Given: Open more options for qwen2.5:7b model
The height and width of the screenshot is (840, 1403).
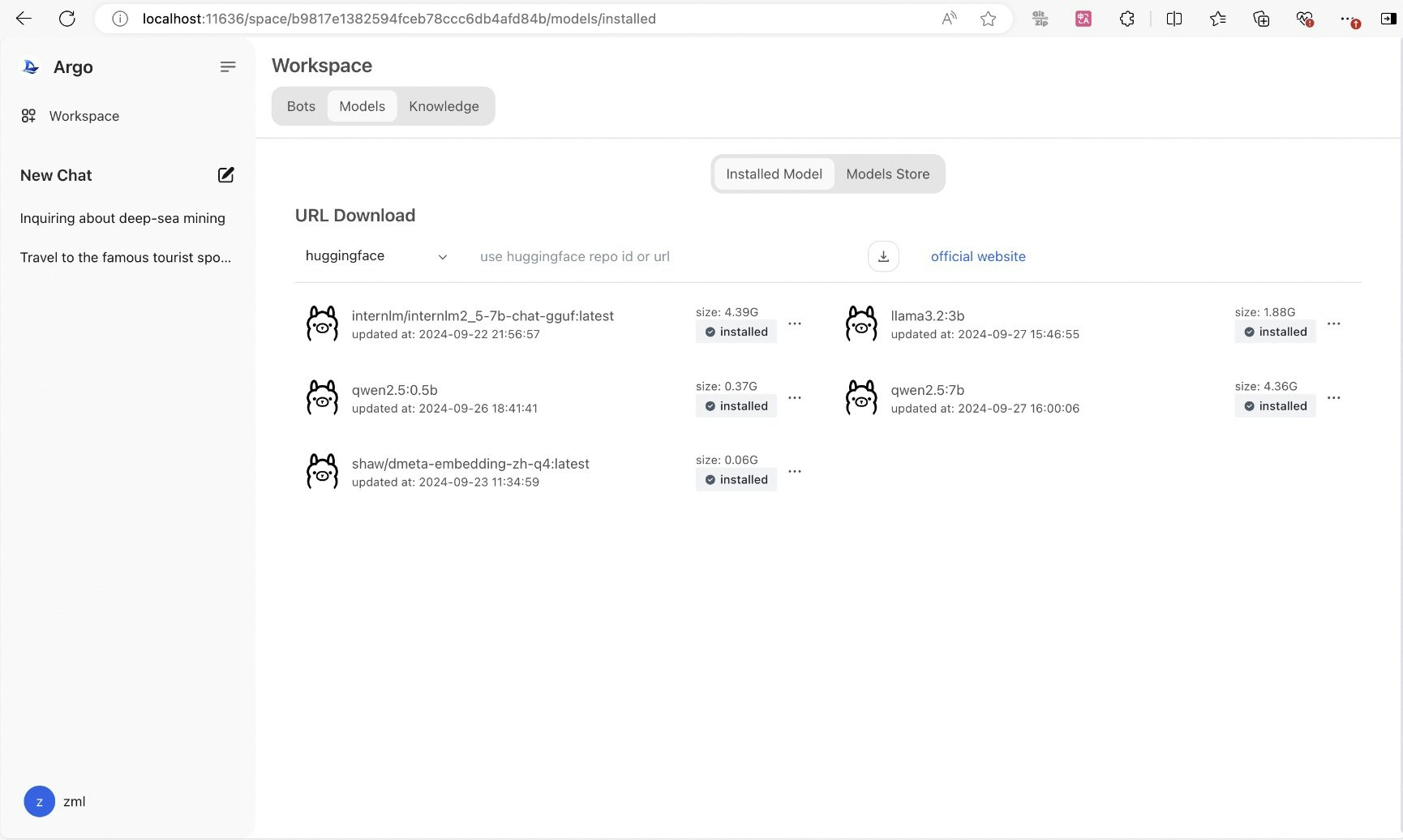Looking at the screenshot, I should [x=1334, y=398].
